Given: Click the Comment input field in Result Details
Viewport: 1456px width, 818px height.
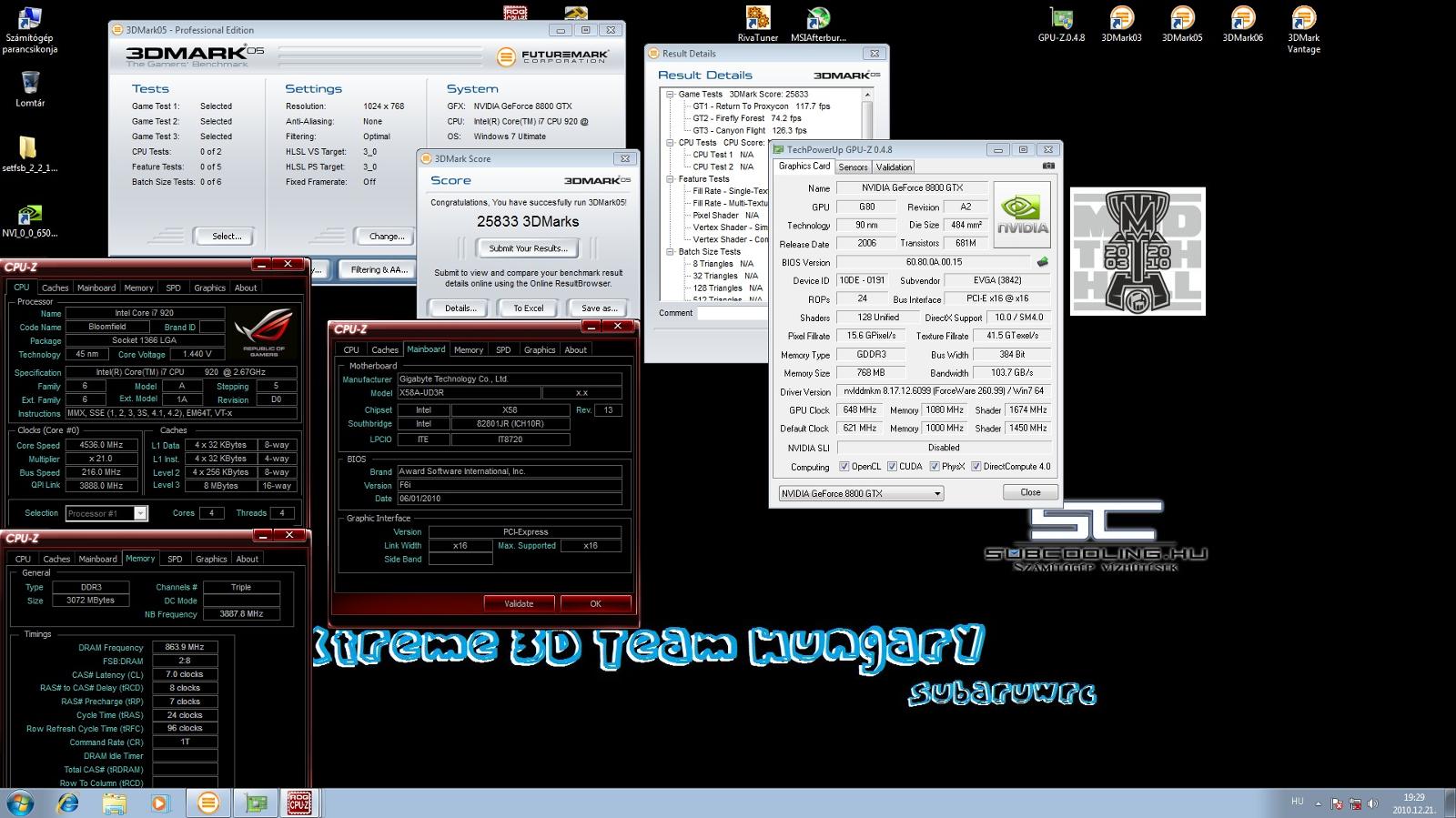Looking at the screenshot, I should pos(733,313).
